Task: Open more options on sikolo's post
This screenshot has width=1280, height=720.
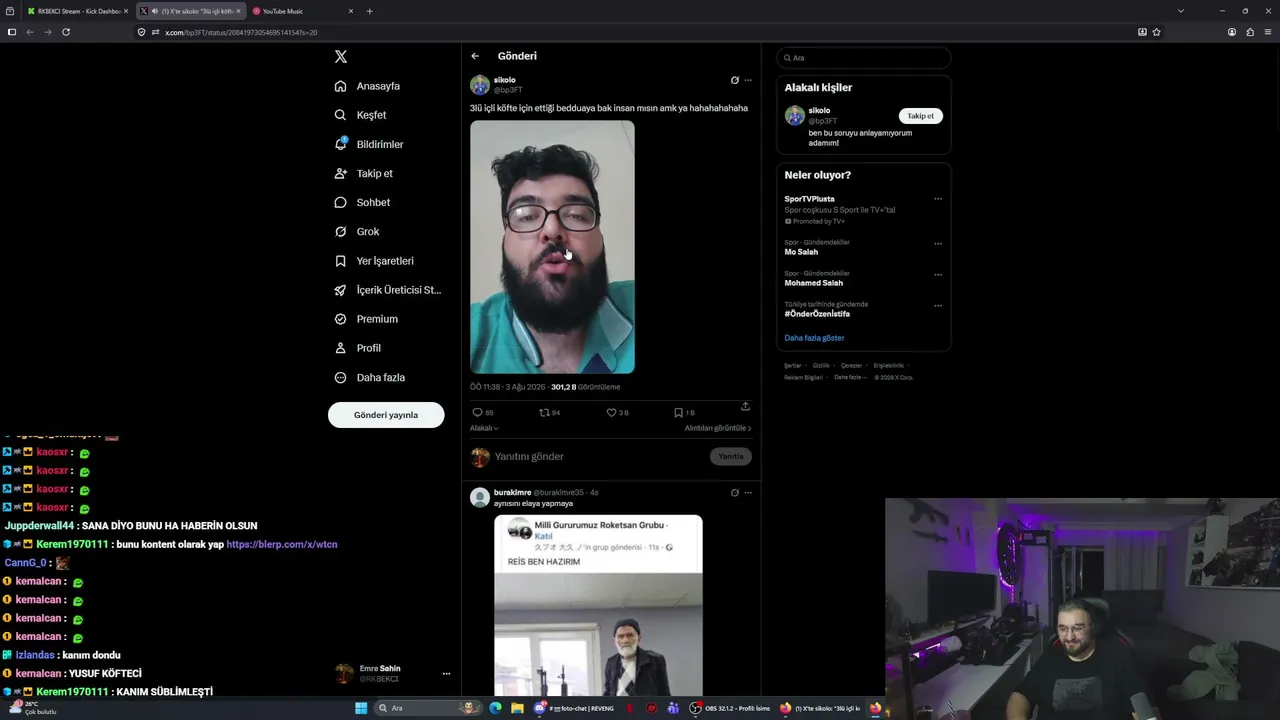Action: point(748,80)
